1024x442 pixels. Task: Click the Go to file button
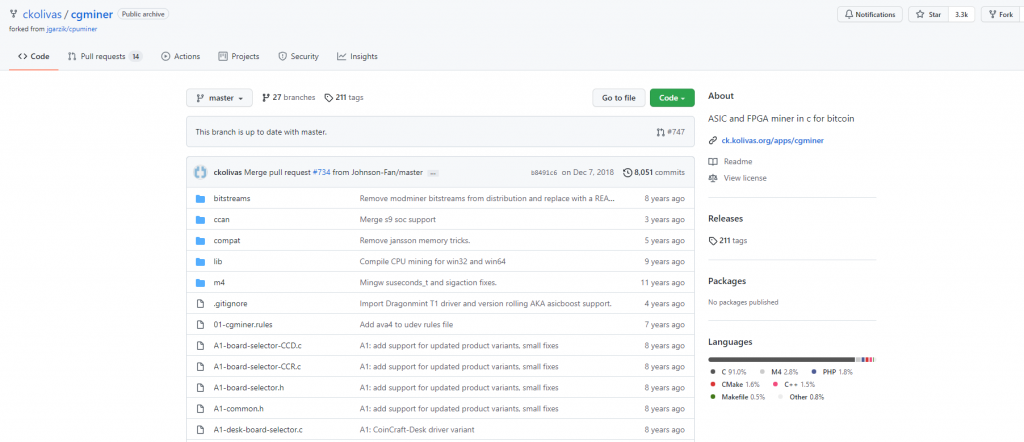pos(618,98)
